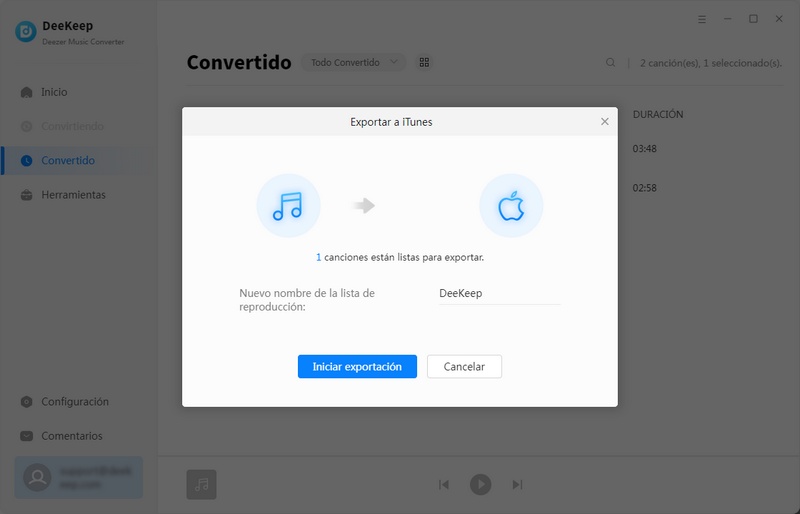Click the Configuración gear icon
This screenshot has width=800, height=514.
click(x=27, y=402)
